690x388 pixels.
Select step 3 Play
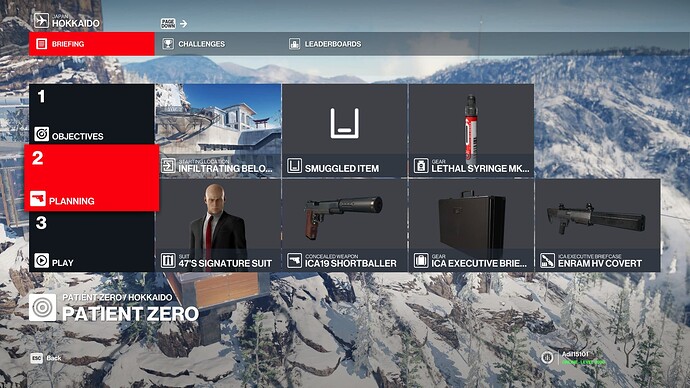point(92,242)
